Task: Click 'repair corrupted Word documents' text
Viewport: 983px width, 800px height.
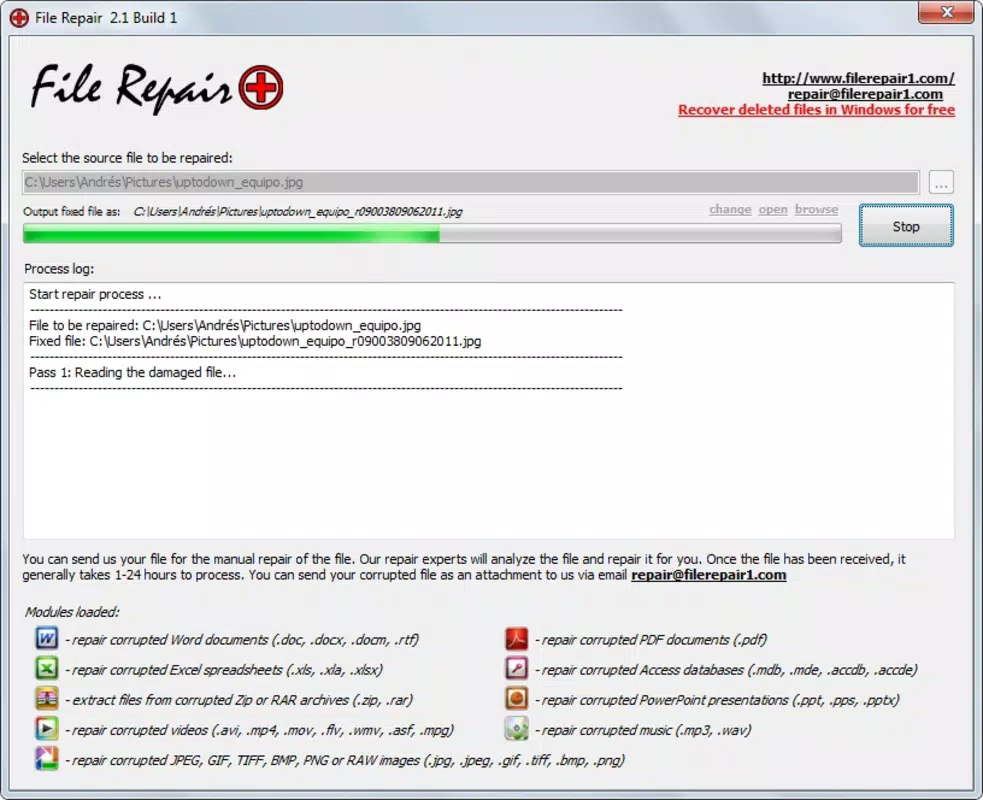Action: pyautogui.click(x=242, y=640)
